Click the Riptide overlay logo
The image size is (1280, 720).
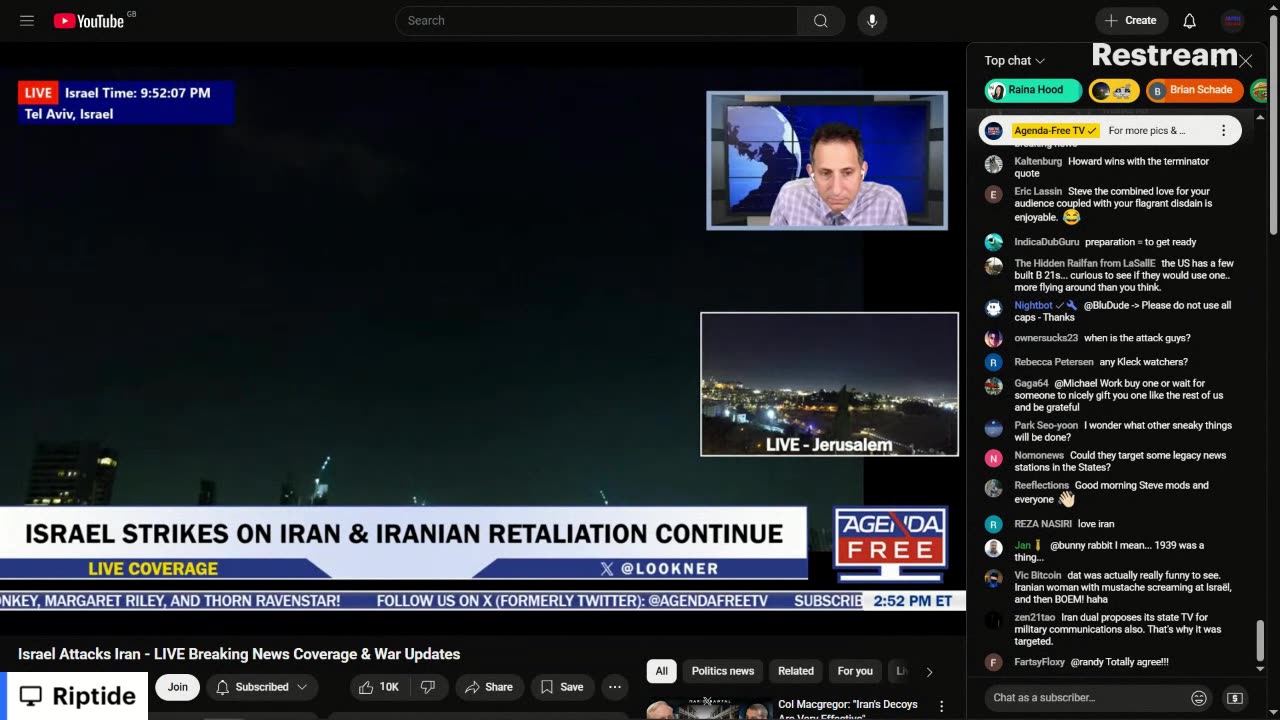77,696
